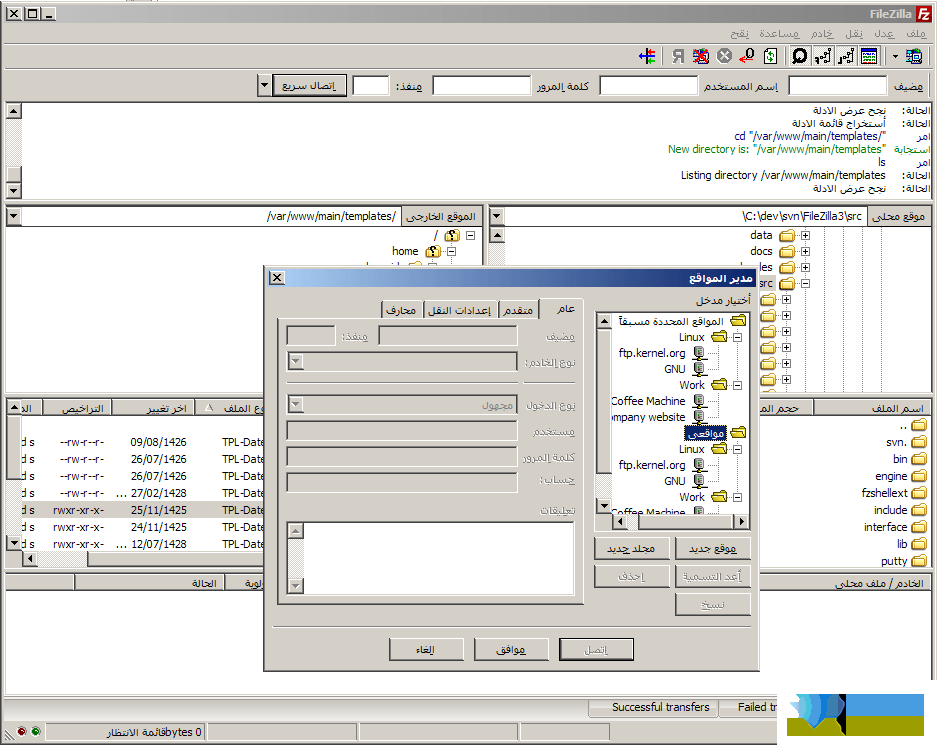
Task: Click the إسم المستخدم username quickconnect field
Action: 648,85
